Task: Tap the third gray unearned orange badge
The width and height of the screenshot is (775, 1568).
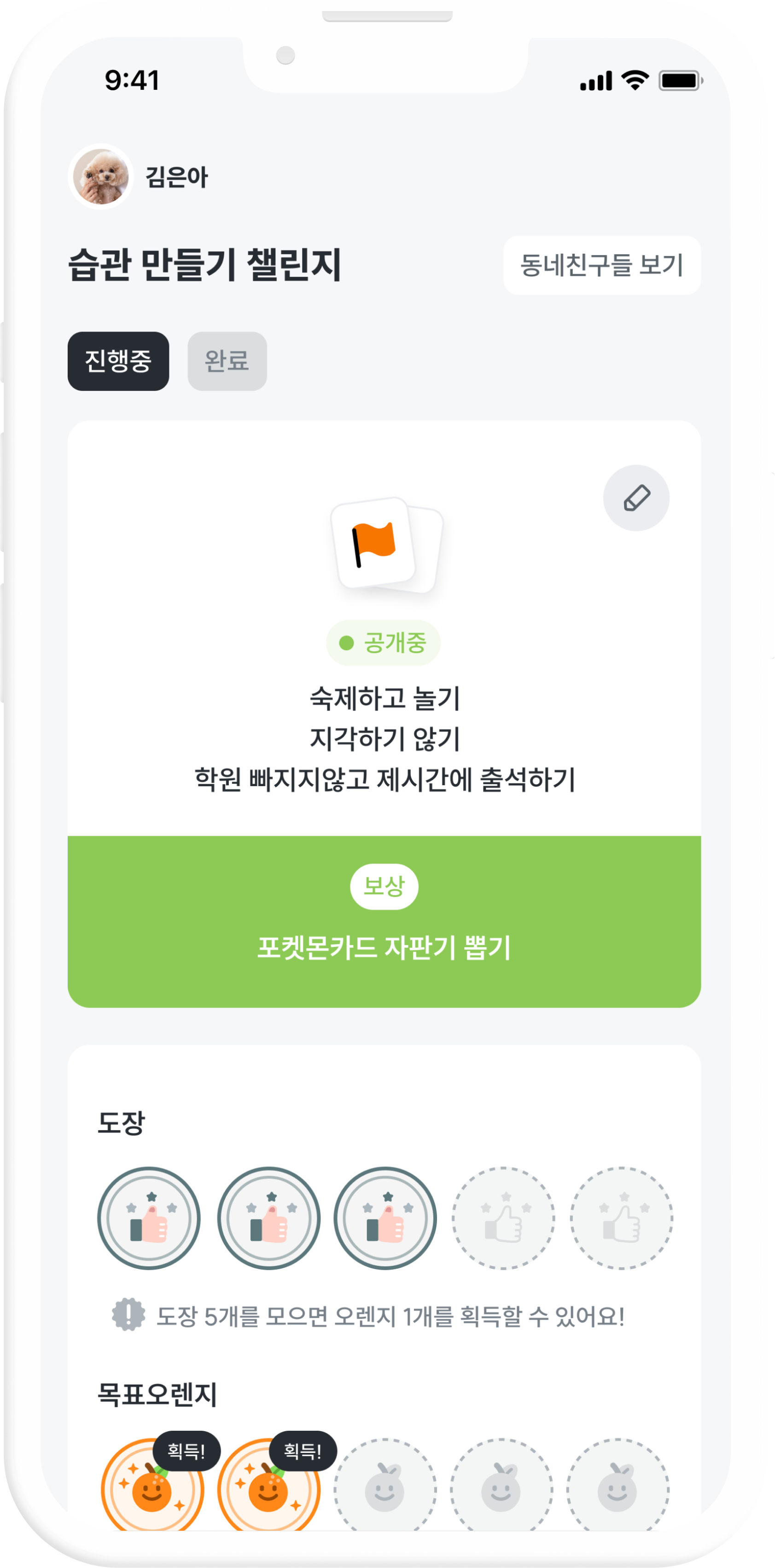Action: pos(385,1485)
